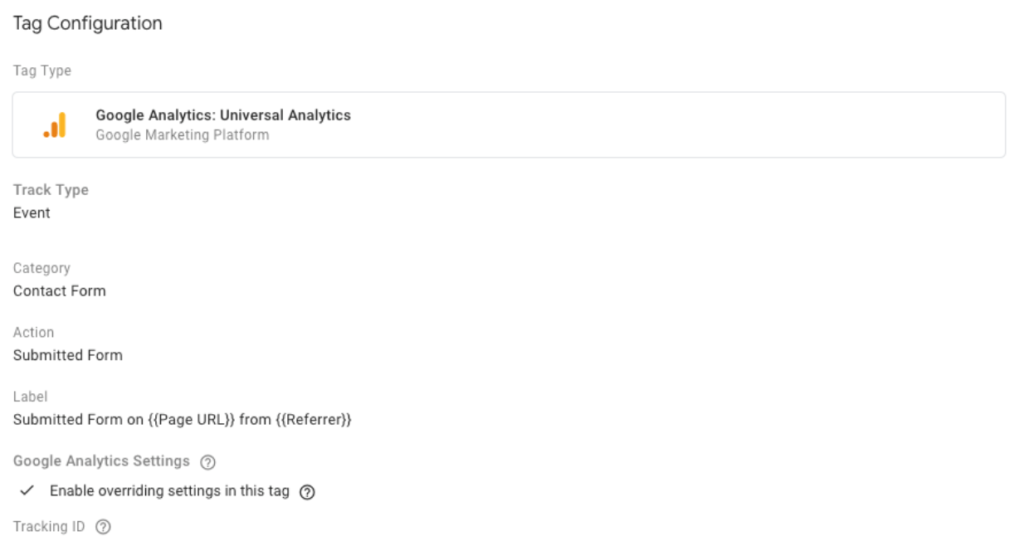Click the Contact Form category value

pos(59,291)
